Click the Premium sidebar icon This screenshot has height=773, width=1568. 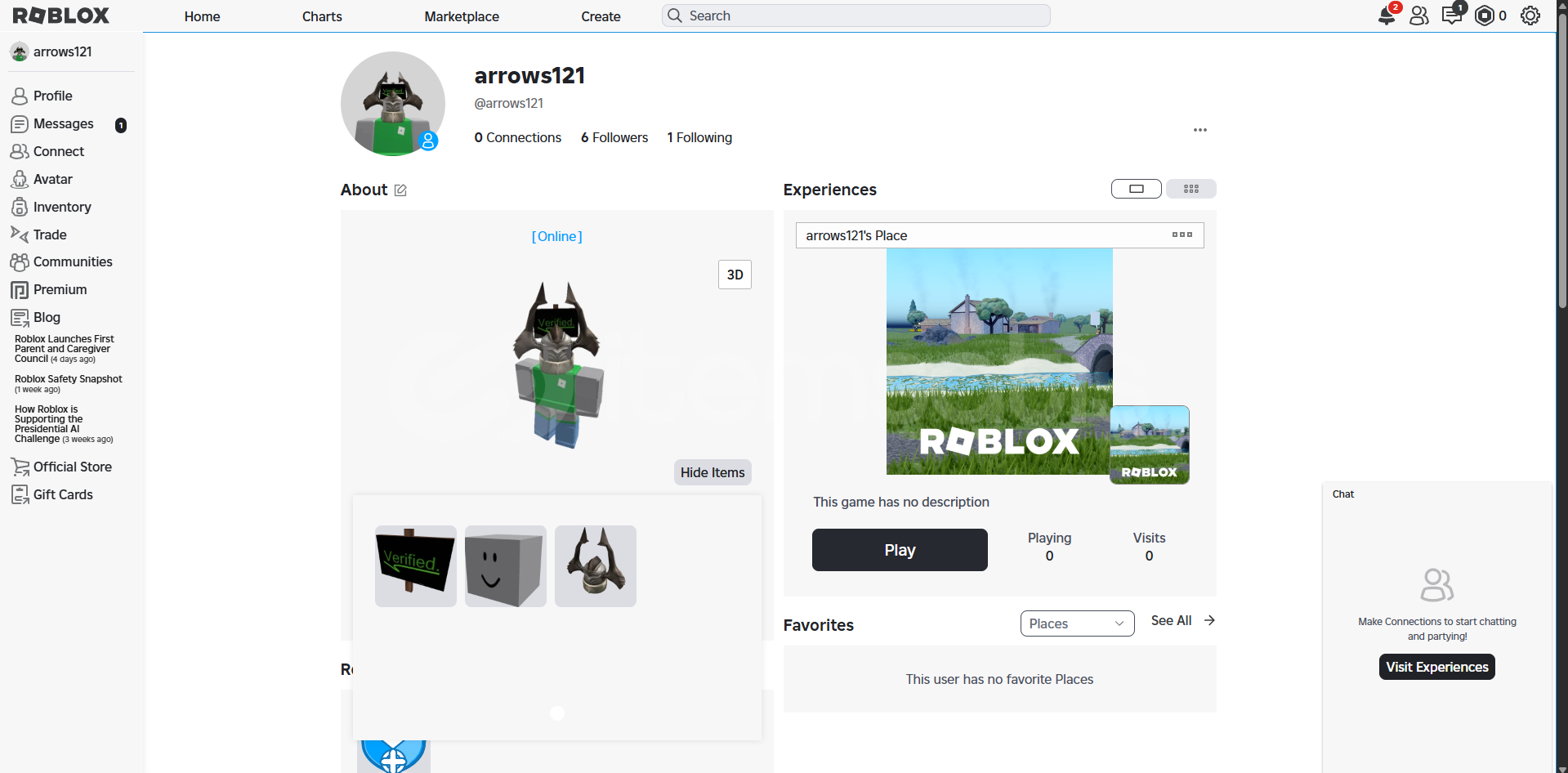pyautogui.click(x=20, y=290)
